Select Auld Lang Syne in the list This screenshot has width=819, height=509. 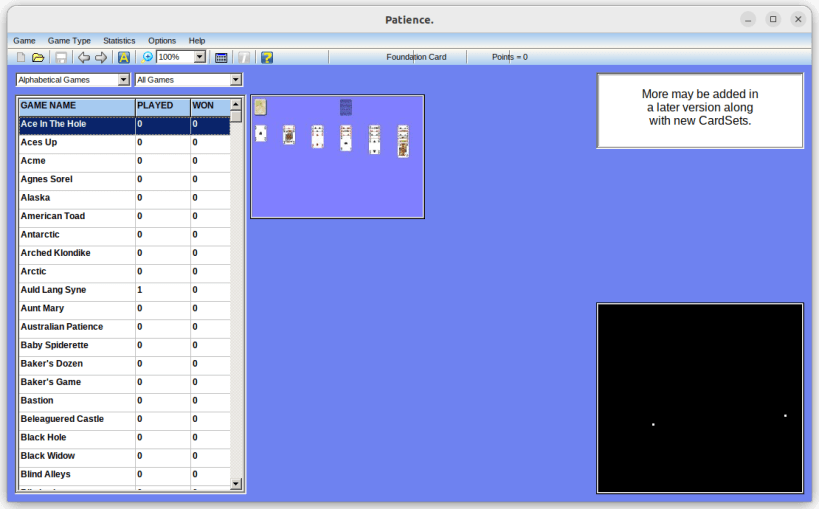click(124, 290)
